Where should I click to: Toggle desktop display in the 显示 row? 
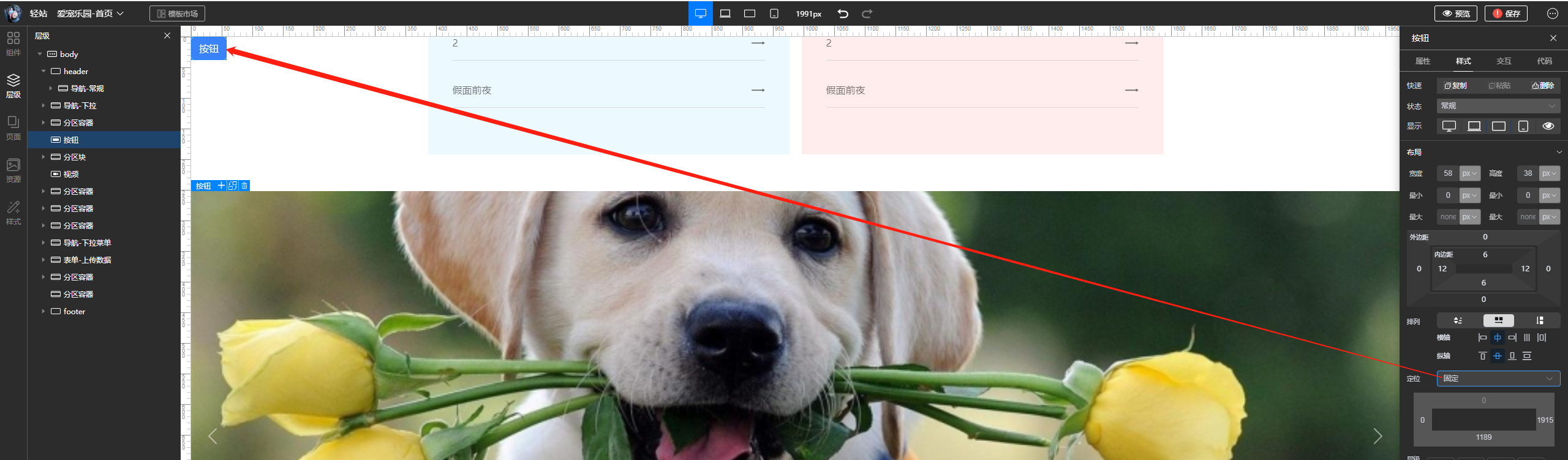click(x=1449, y=126)
